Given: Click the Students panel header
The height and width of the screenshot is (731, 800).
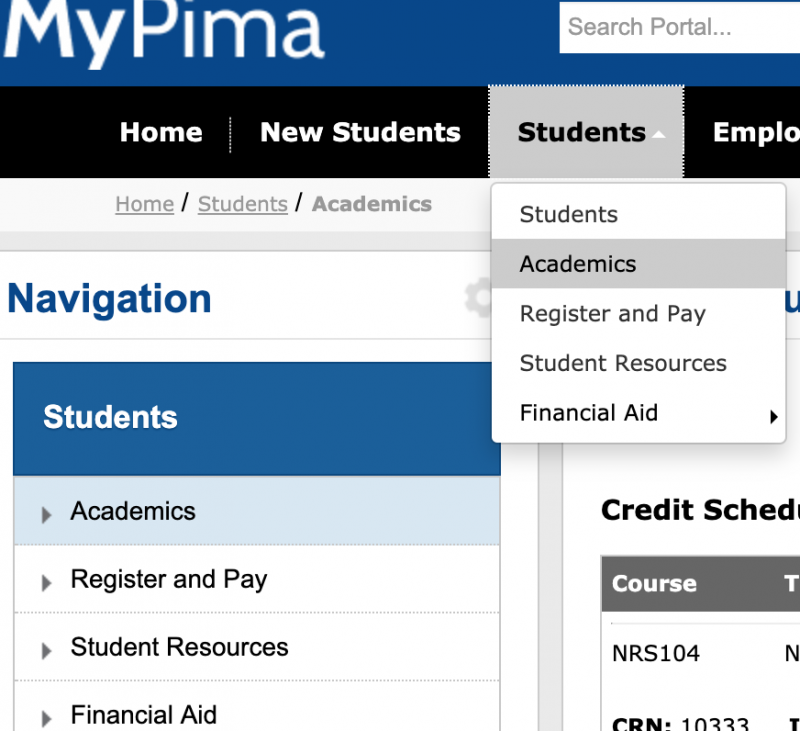Looking at the screenshot, I should 110,417.
